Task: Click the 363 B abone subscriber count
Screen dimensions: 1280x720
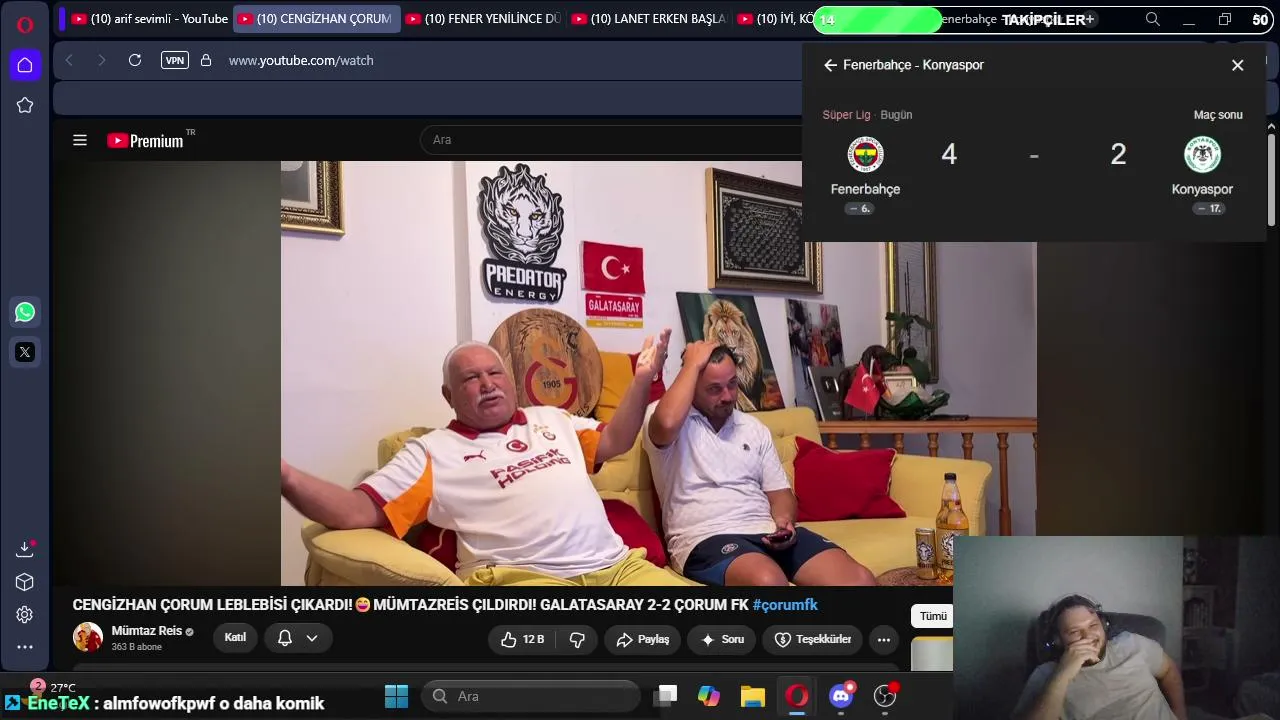Action: click(x=137, y=647)
